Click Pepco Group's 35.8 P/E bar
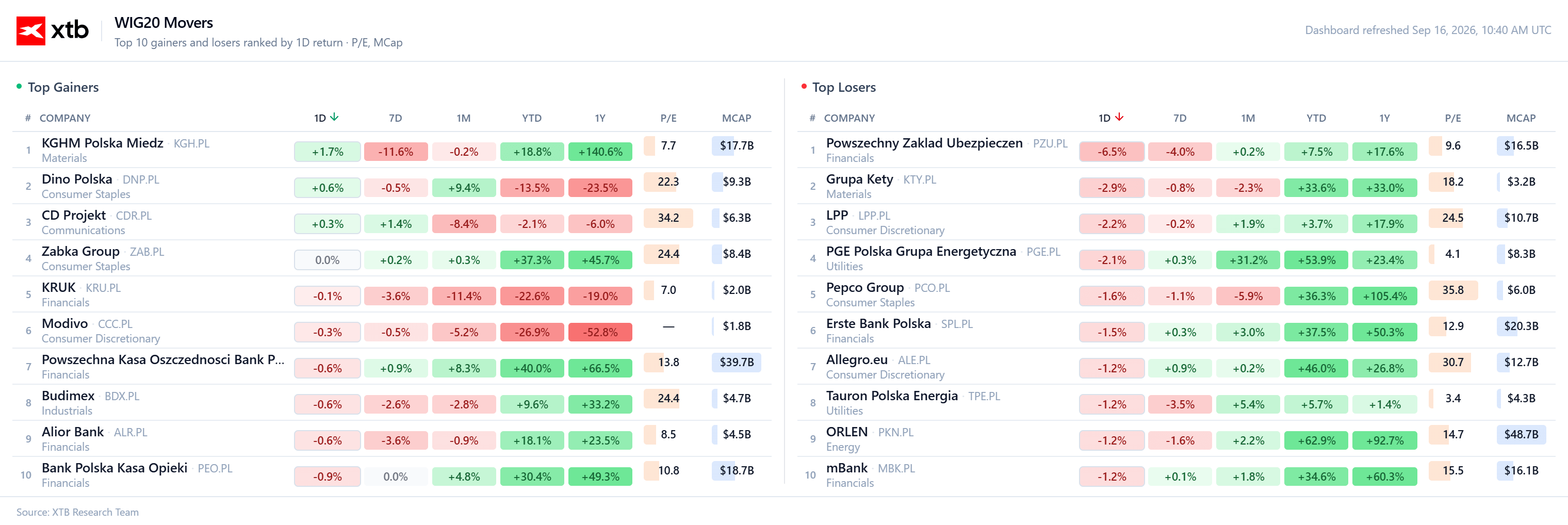1568x525 pixels. (1453, 290)
